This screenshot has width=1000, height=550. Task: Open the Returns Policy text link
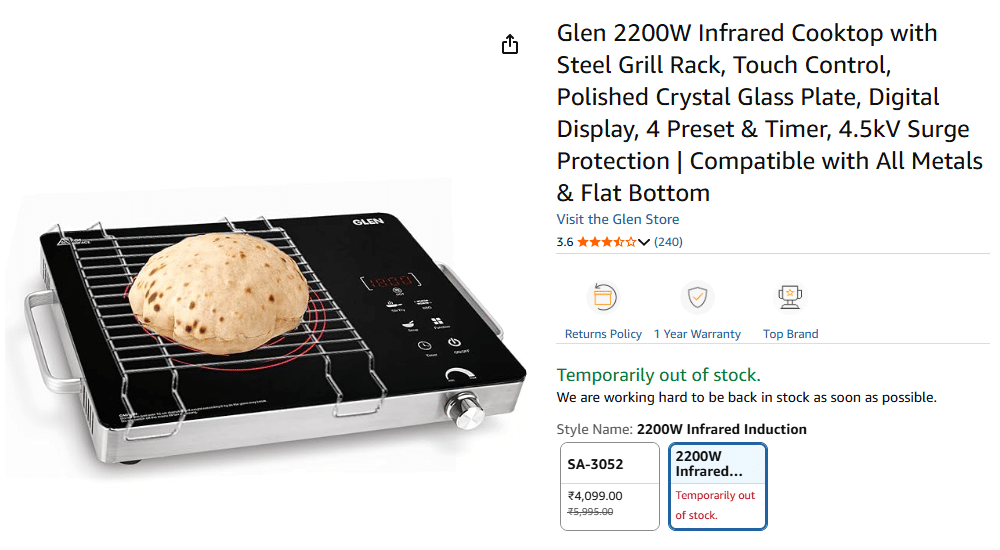coord(603,334)
